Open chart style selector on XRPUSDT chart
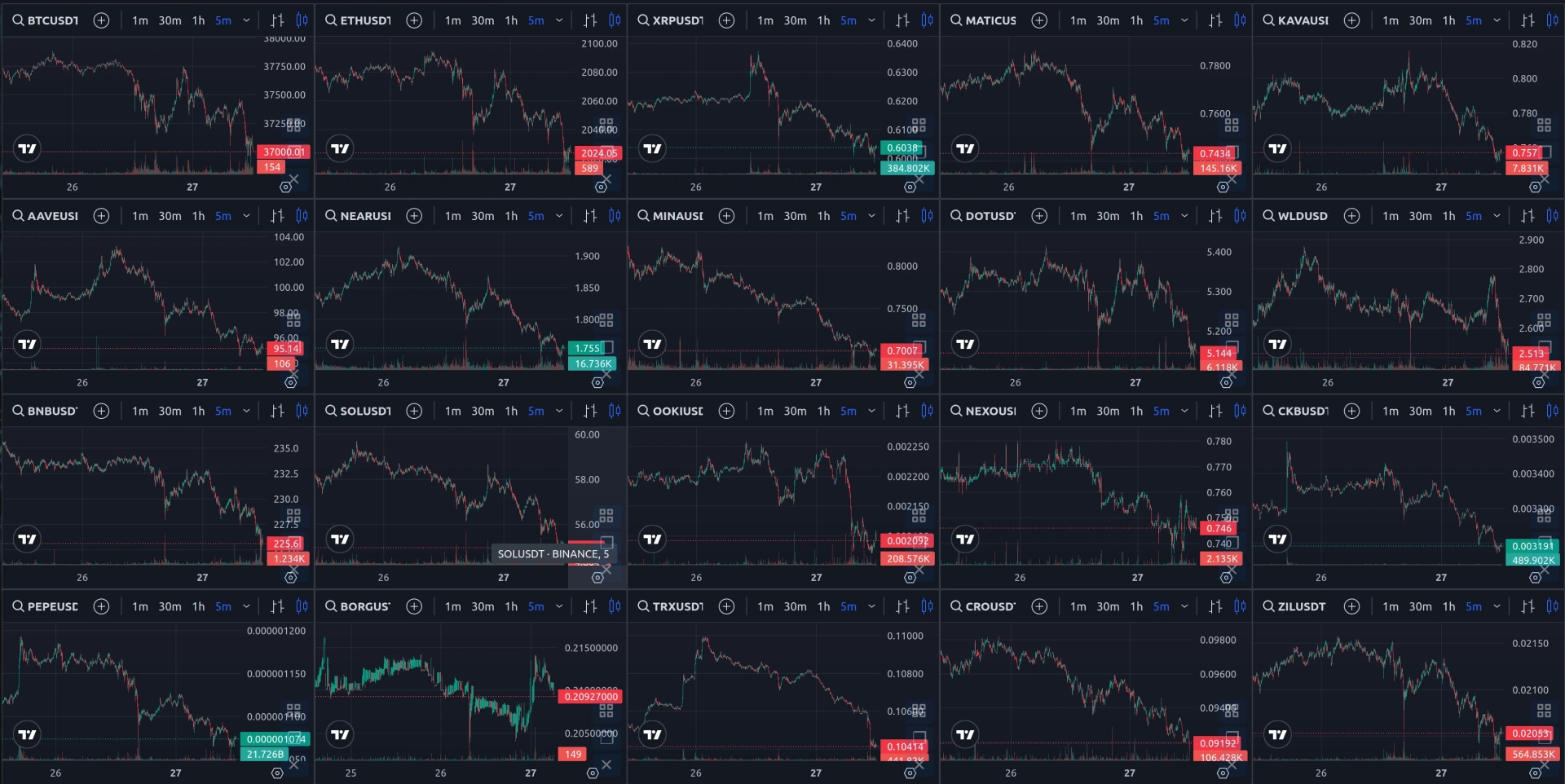The width and height of the screenshot is (1565, 784). coord(902,20)
